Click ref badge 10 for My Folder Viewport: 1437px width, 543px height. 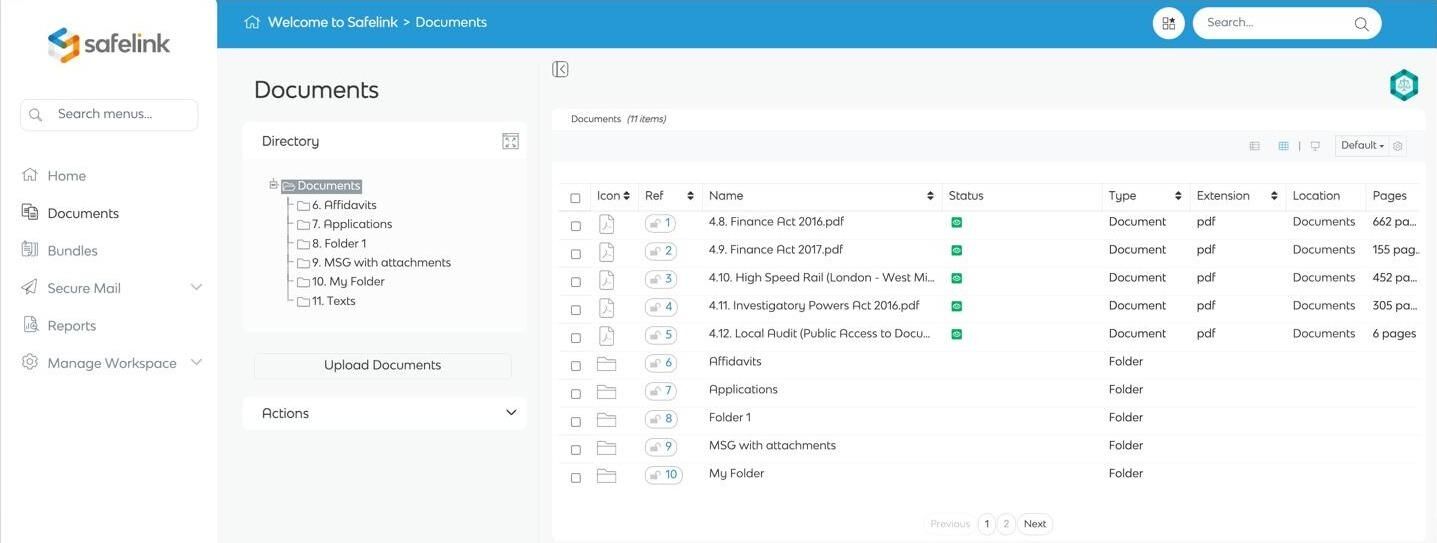click(x=664, y=475)
